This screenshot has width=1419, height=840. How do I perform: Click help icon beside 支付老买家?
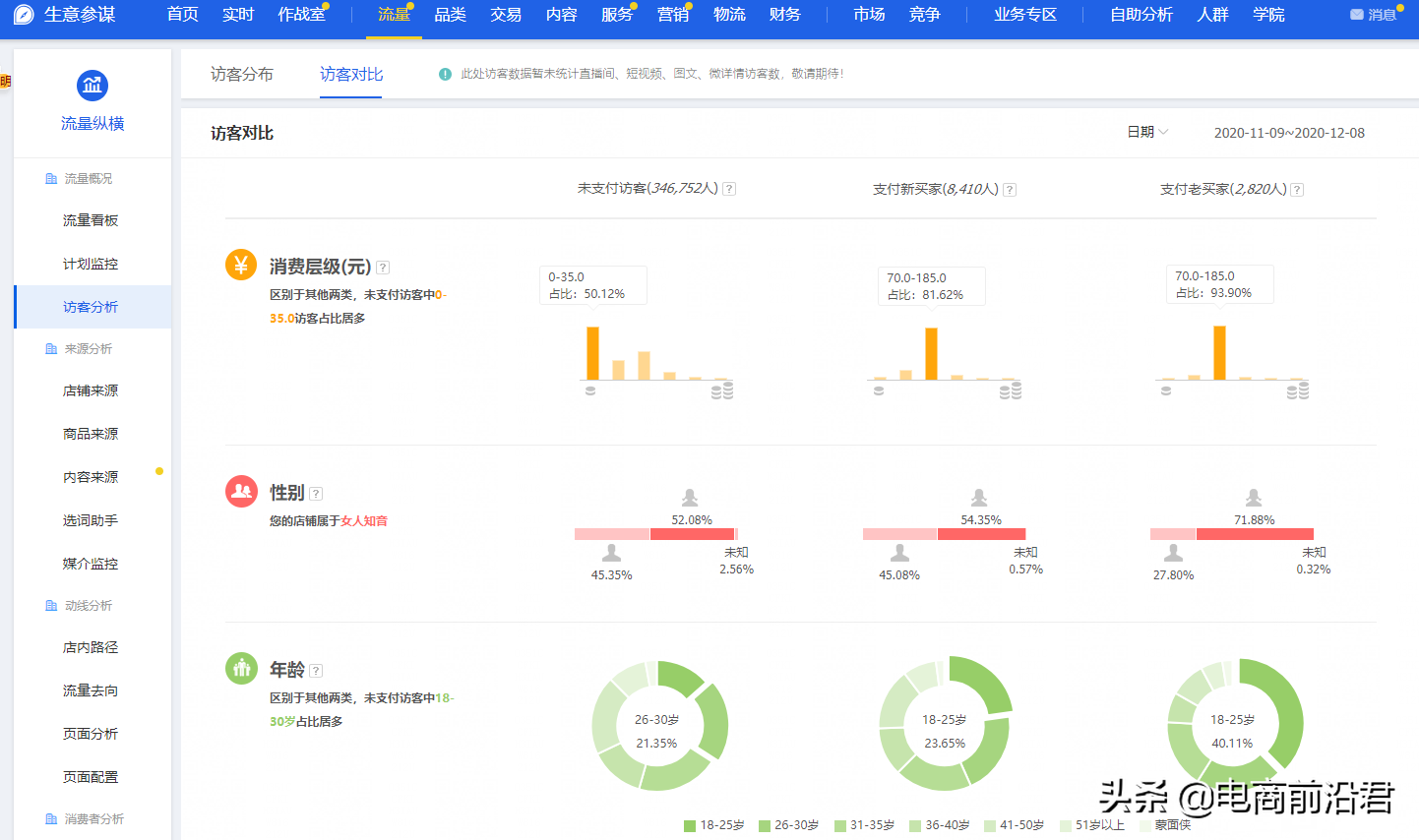pos(1297,190)
